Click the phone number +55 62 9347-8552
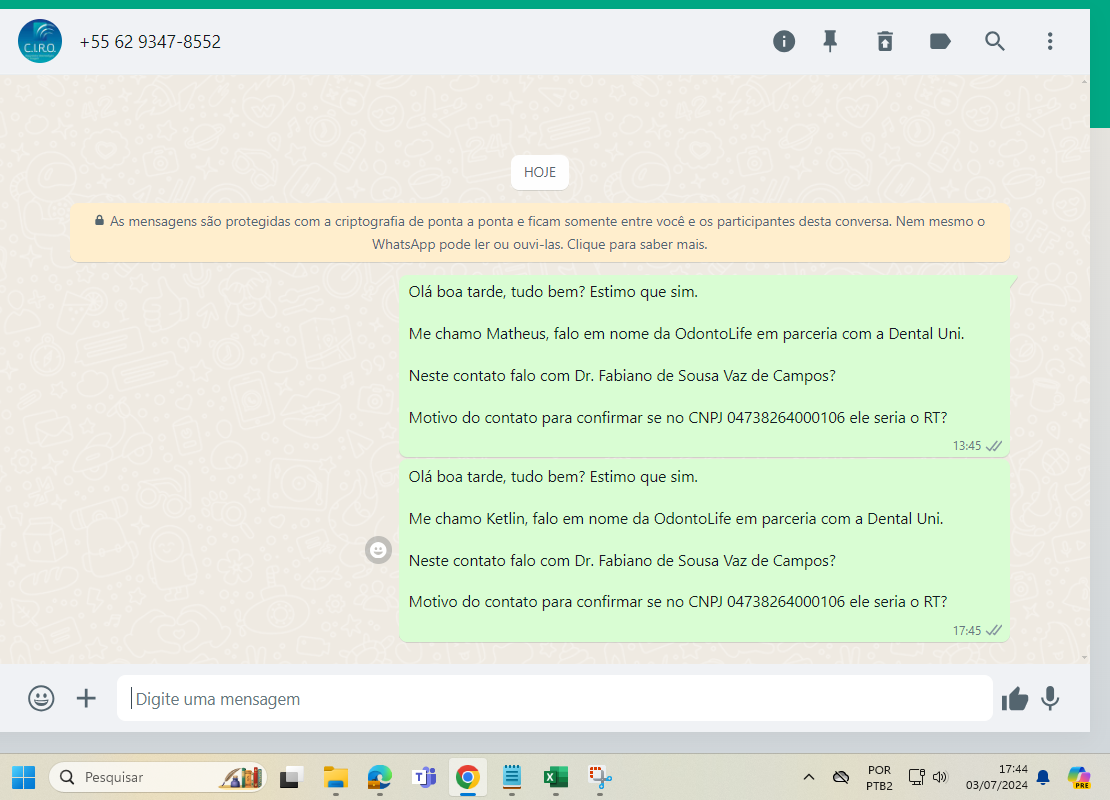Screen dimensions: 1110x800 point(150,42)
